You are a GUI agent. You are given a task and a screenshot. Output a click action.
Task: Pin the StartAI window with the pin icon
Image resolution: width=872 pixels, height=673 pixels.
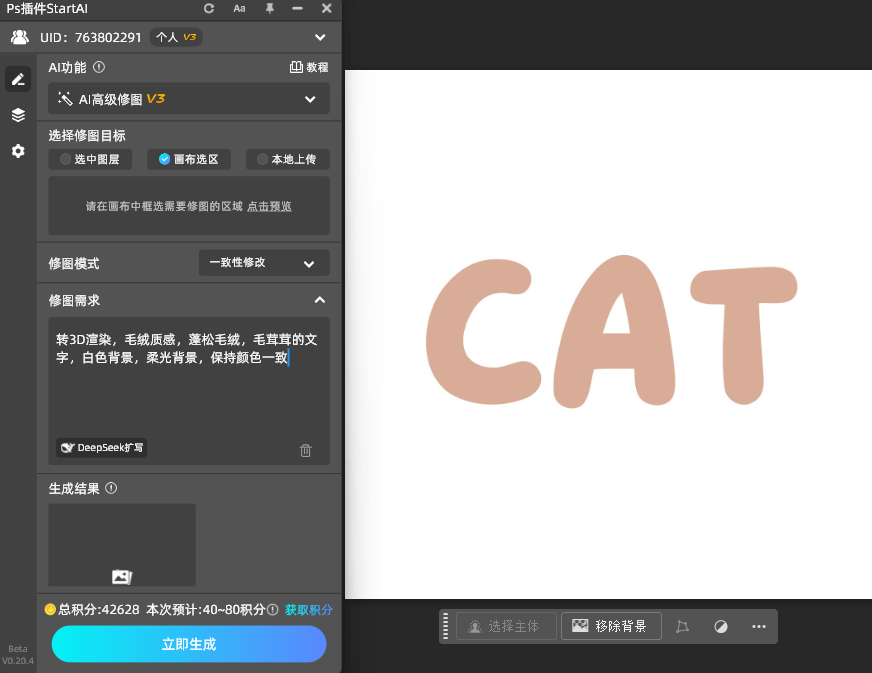click(268, 8)
